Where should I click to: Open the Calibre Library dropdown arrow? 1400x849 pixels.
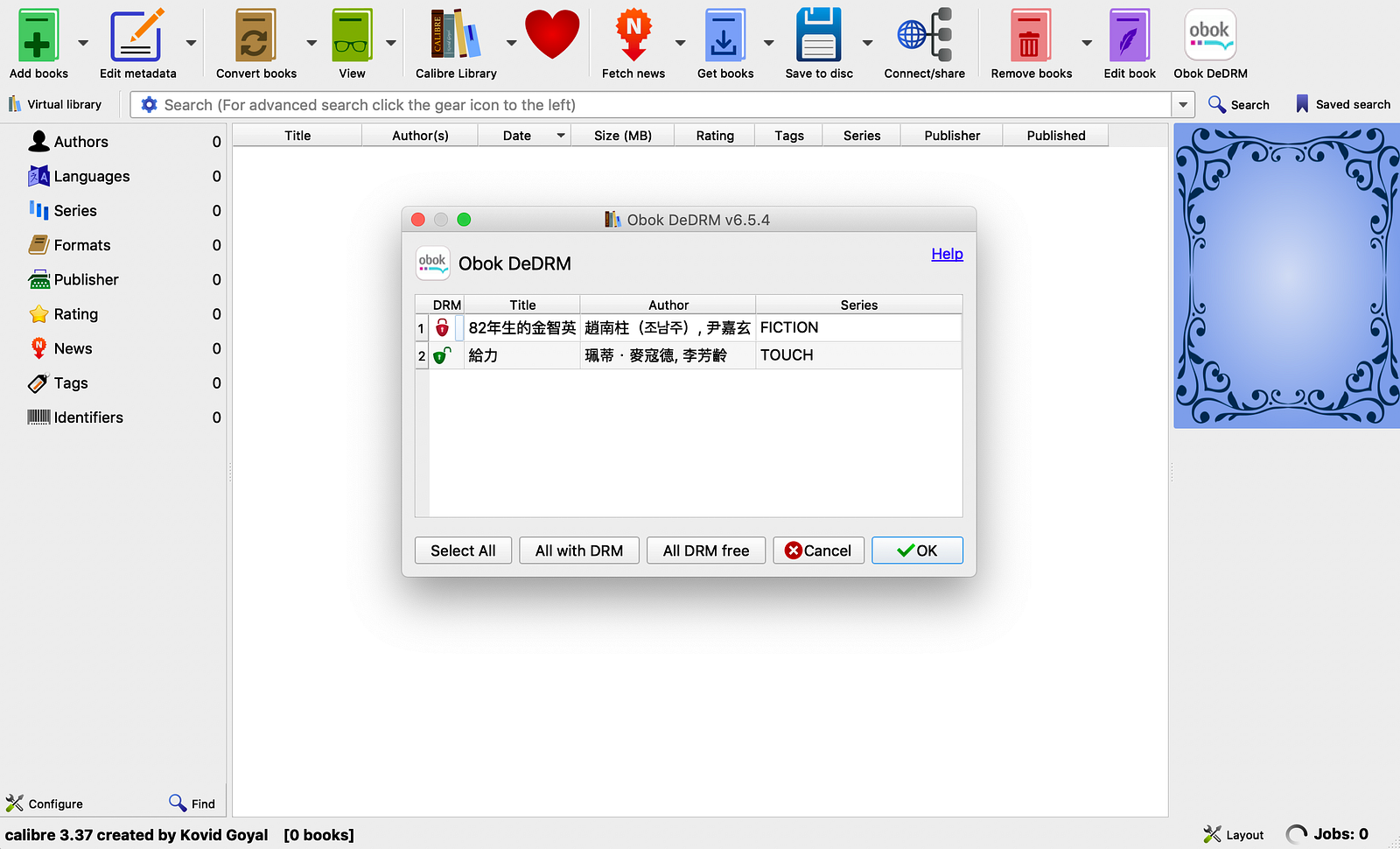[511, 42]
